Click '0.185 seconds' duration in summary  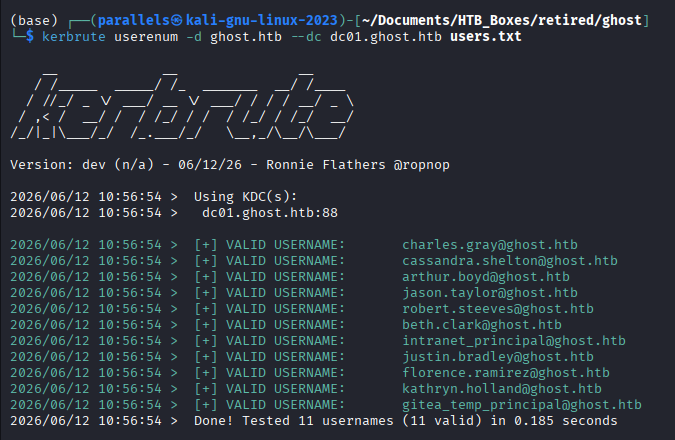pos(566,421)
